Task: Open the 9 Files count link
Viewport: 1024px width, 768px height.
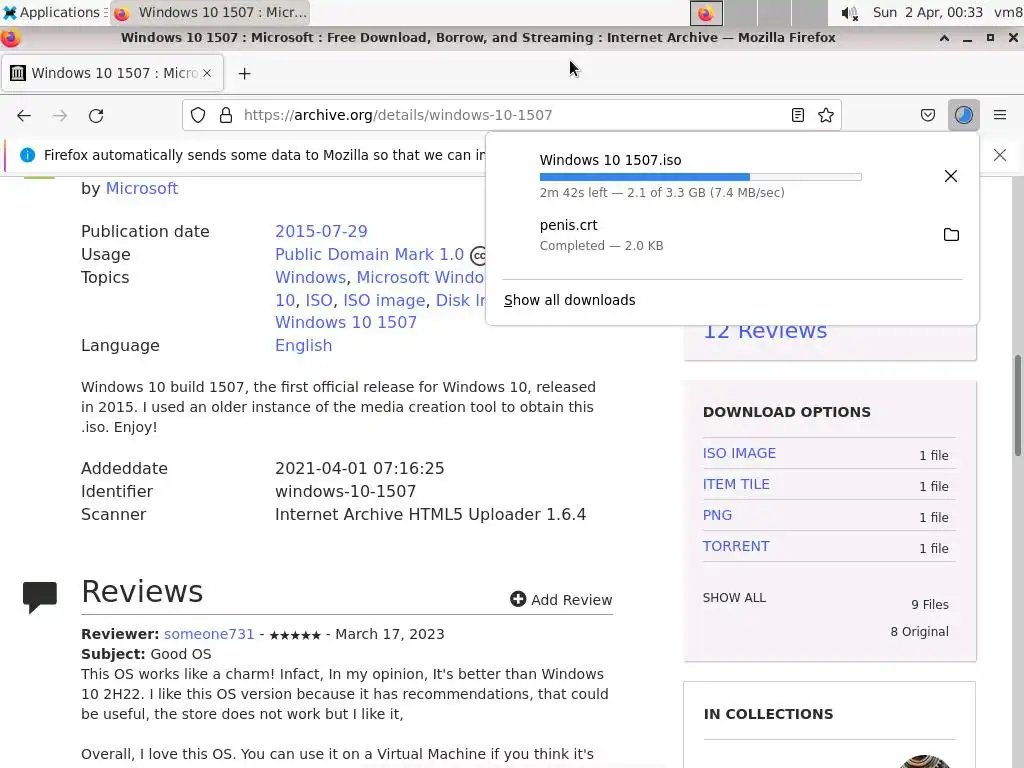Action: [x=930, y=605]
